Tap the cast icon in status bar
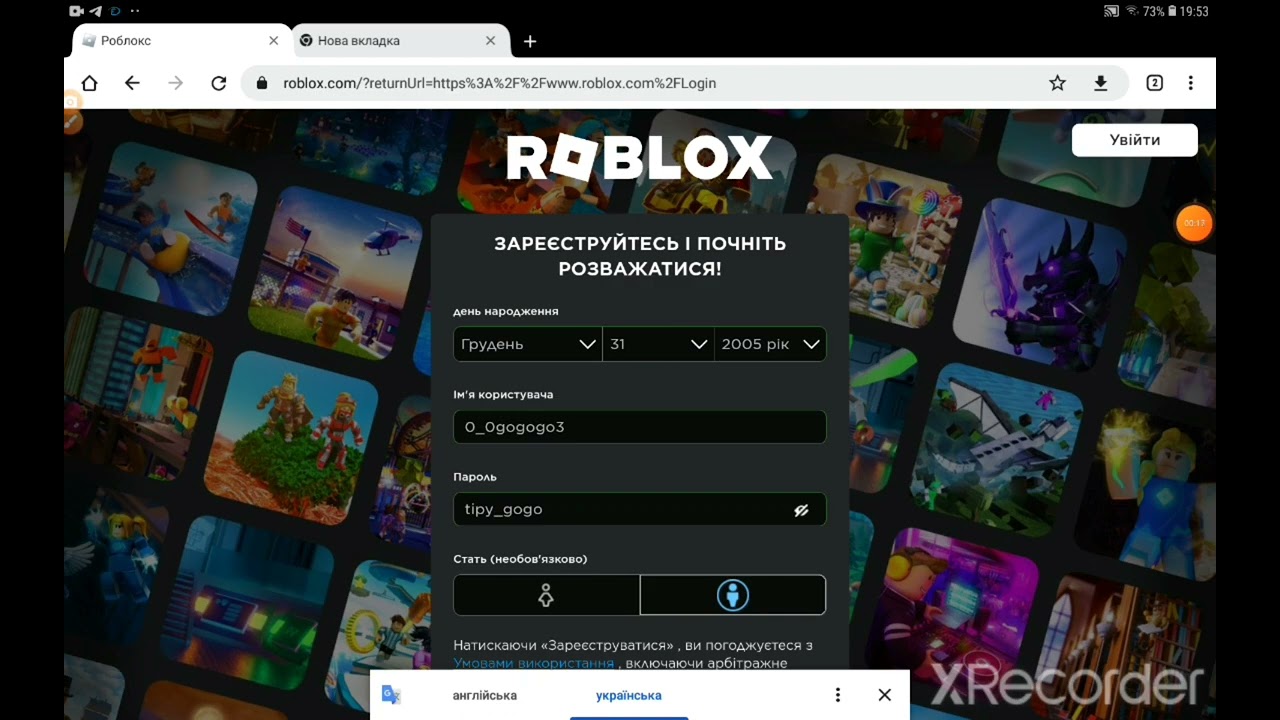Screen dimensions: 1280x720 [x=1111, y=12]
